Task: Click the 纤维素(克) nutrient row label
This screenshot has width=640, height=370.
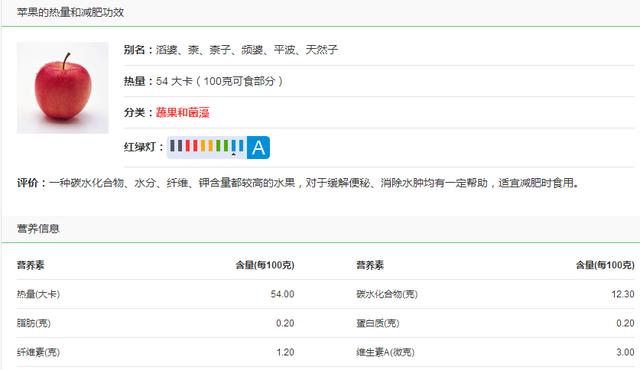Action: 38,352
